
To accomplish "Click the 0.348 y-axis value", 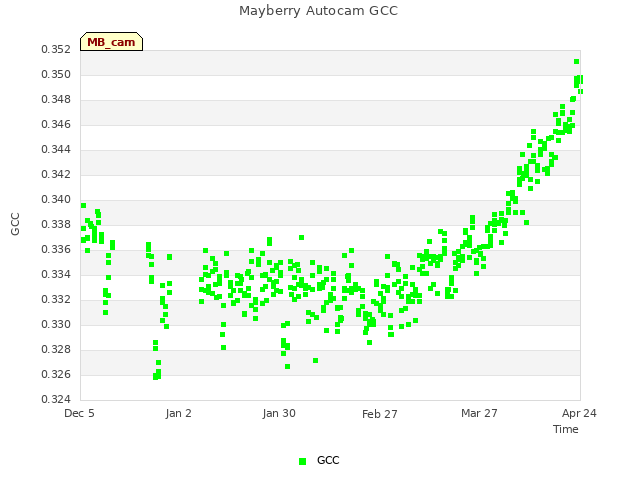I will (x=56, y=99).
